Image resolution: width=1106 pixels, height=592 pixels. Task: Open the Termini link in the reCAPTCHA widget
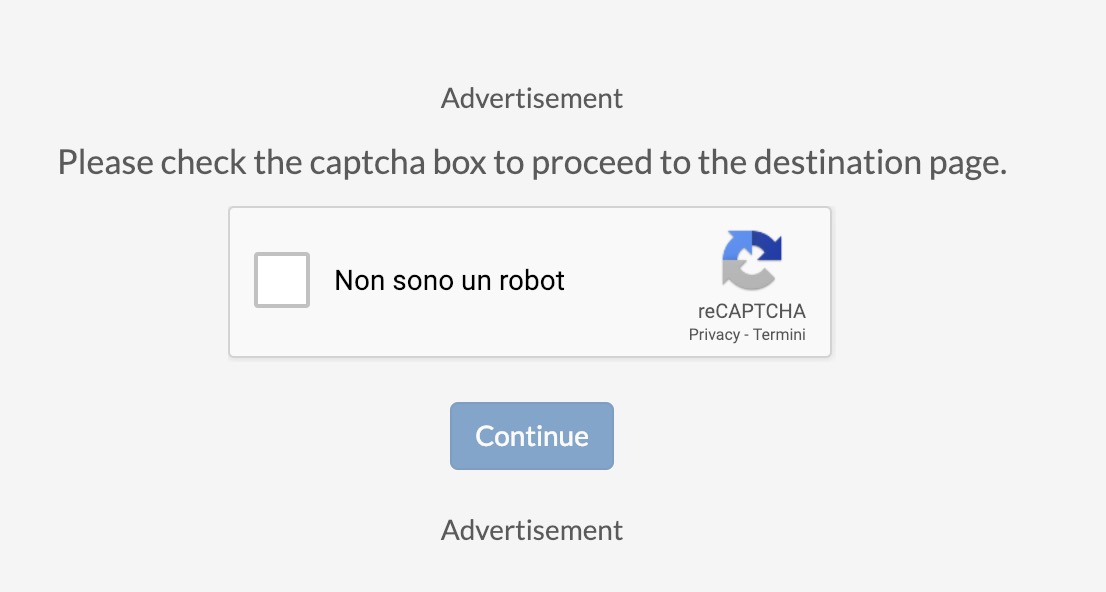click(779, 335)
